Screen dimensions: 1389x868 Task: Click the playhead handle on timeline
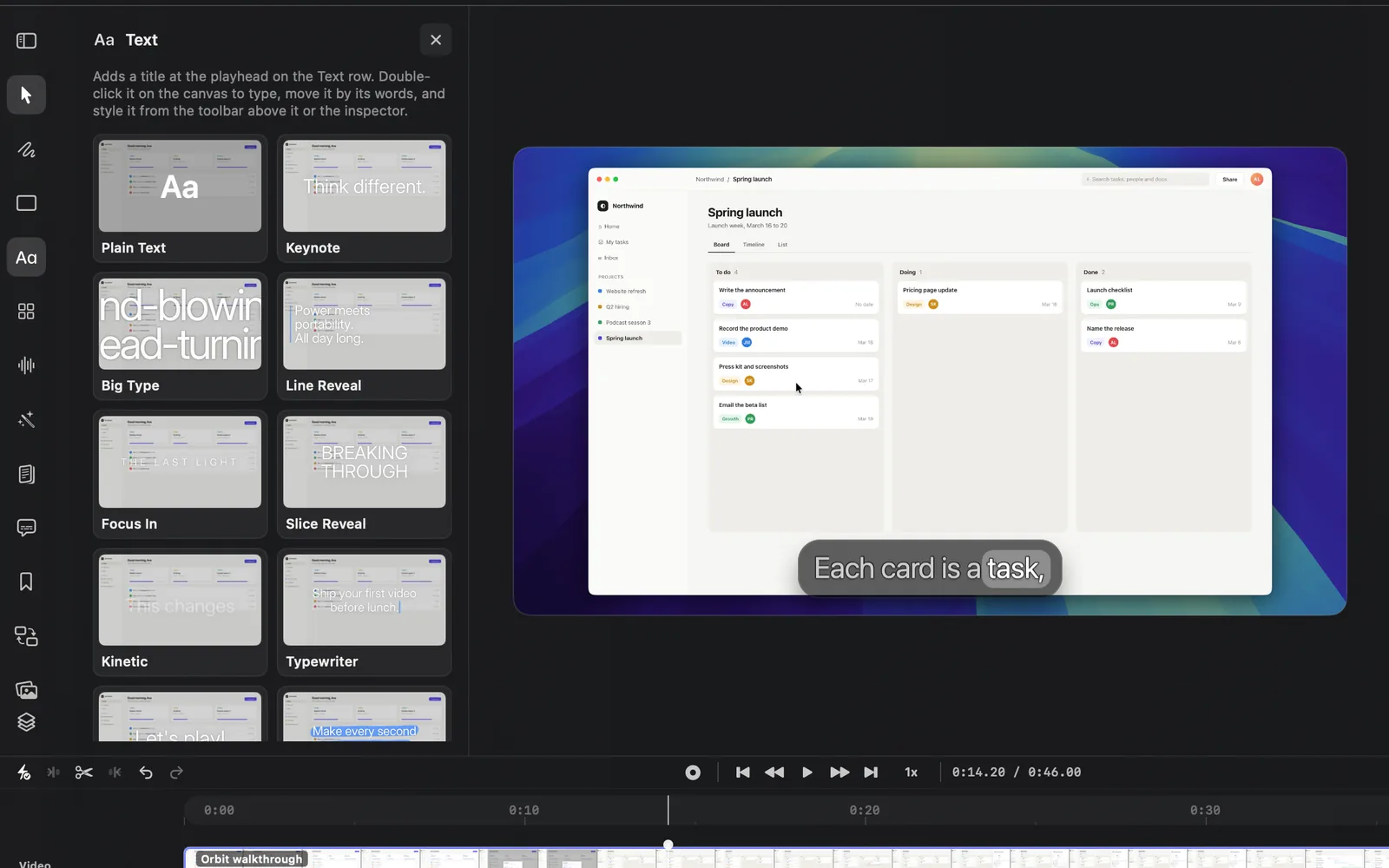pos(668,844)
